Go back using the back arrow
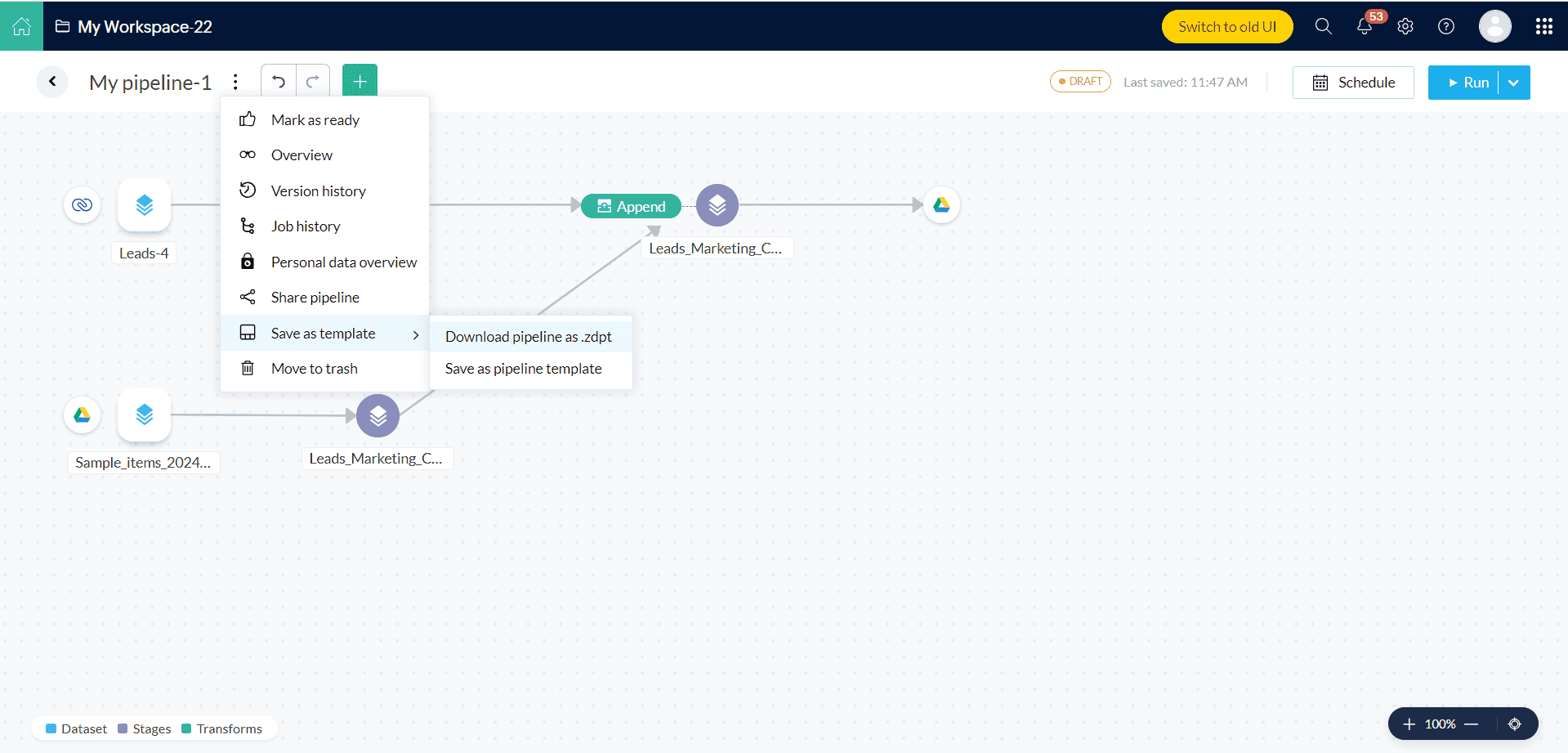 coord(52,82)
